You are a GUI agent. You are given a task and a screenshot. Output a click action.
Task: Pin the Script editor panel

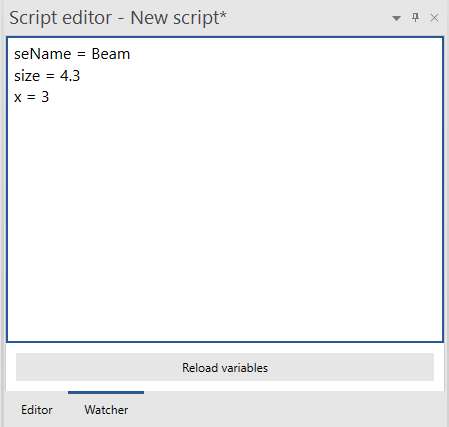(415, 18)
